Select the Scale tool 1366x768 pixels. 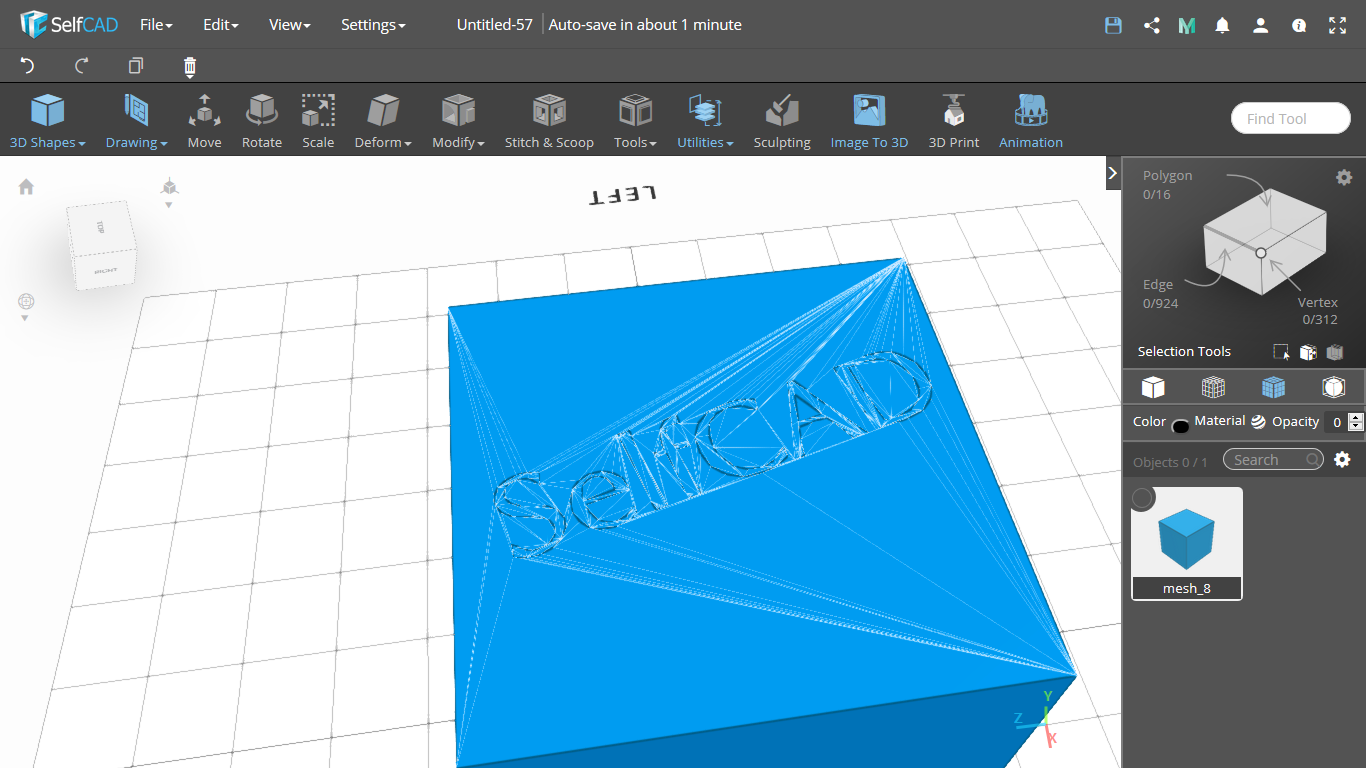pyautogui.click(x=318, y=121)
